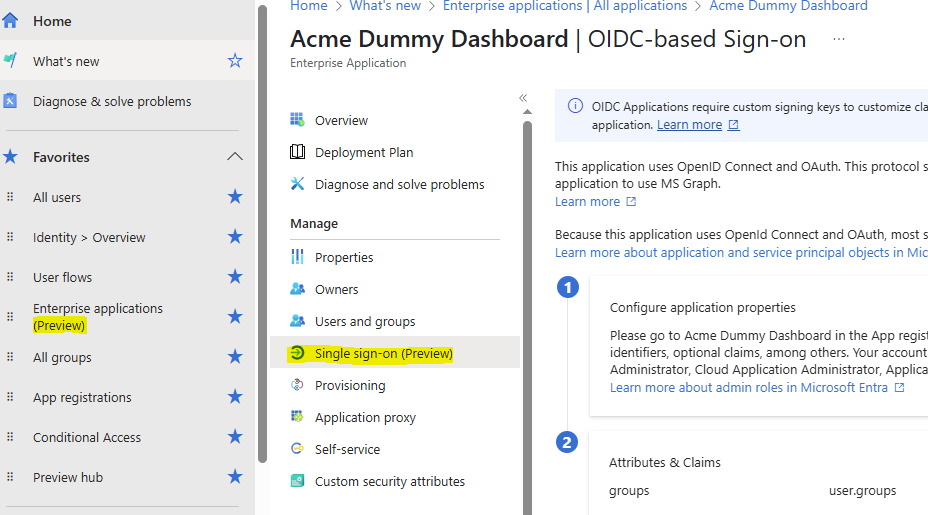Viewport: 928px width, 515px height.
Task: Click the user.groups claim value
Action: coord(862,491)
